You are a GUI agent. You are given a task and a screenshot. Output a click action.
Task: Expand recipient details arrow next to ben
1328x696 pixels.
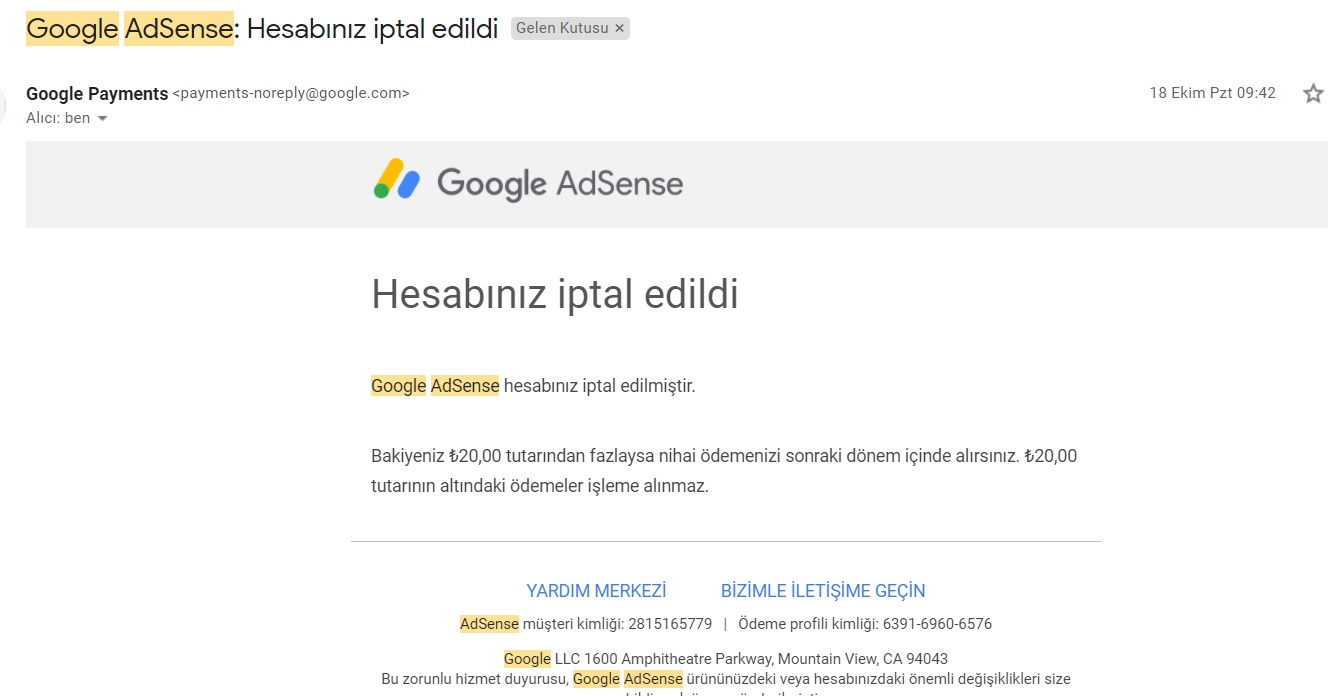point(102,119)
